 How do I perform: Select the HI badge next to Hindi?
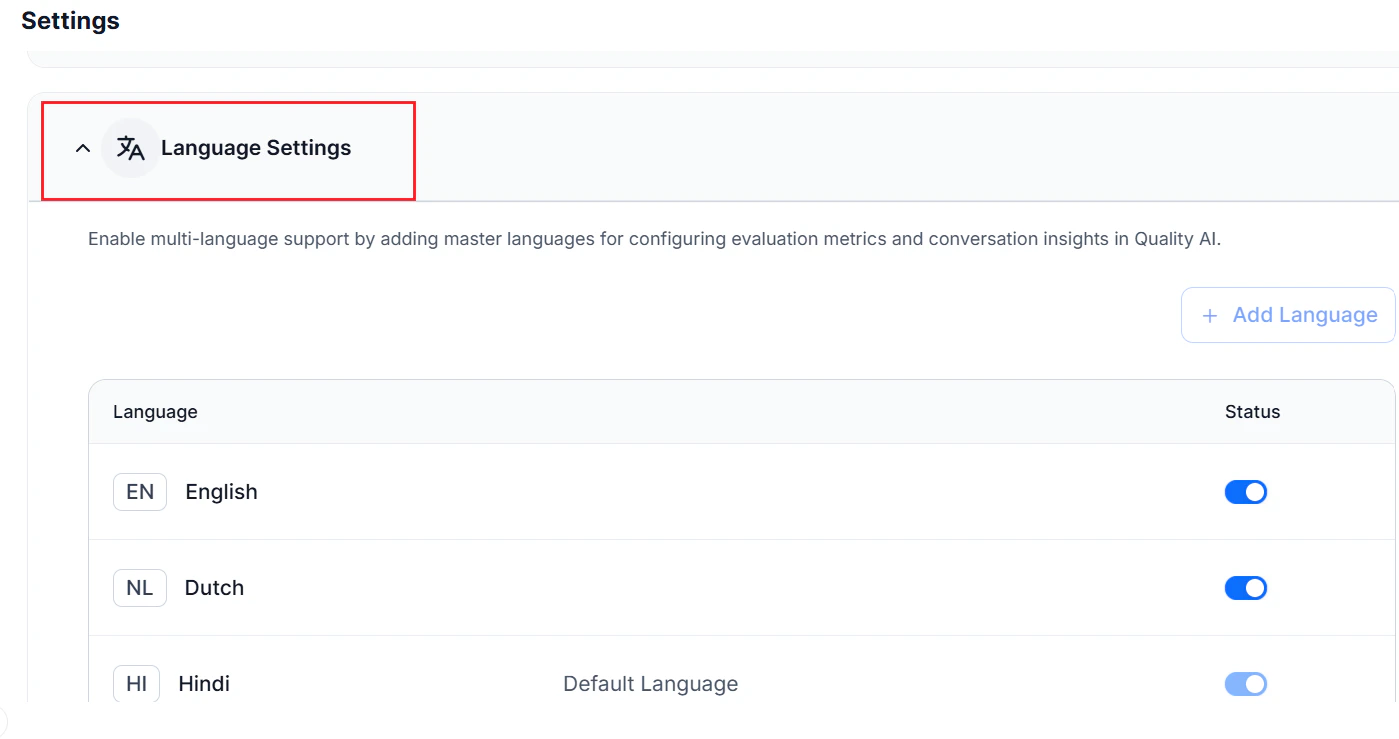tap(136, 683)
